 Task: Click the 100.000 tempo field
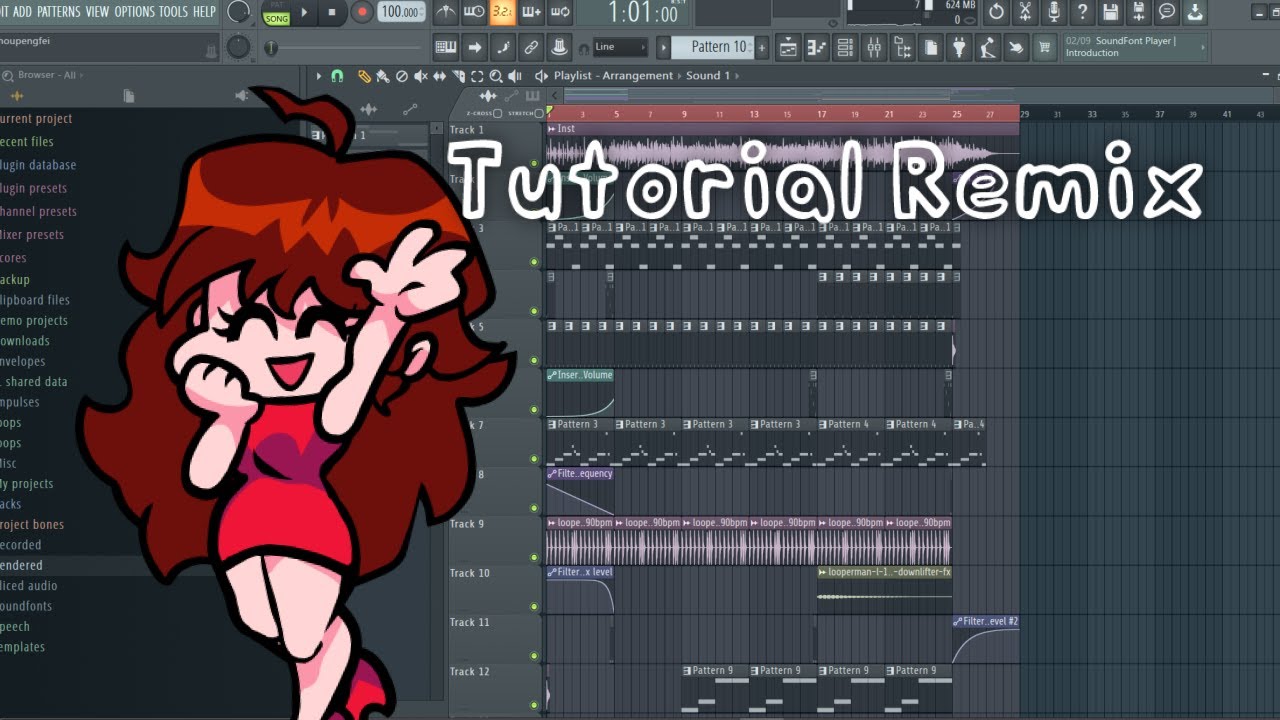pyautogui.click(x=401, y=12)
